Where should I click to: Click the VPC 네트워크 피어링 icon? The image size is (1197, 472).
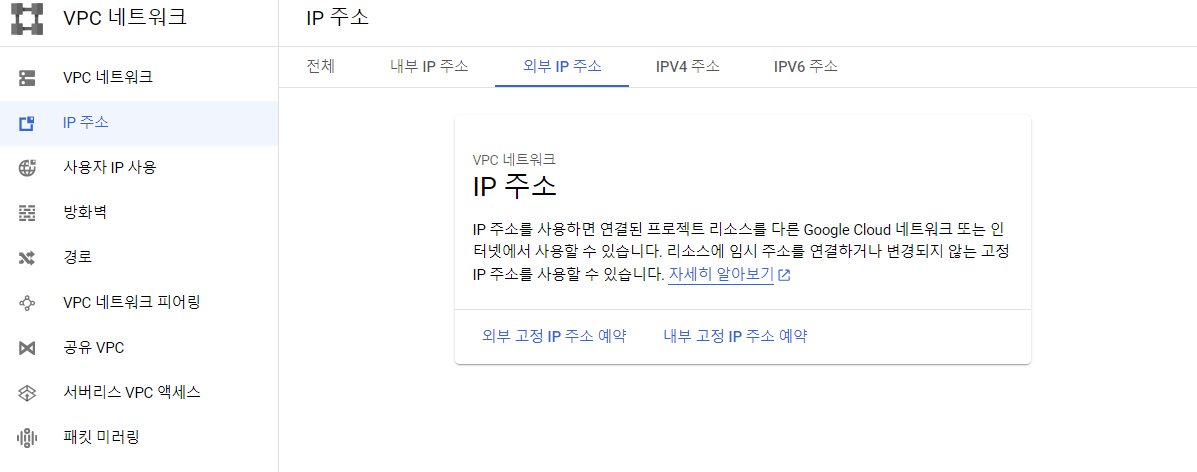point(27,303)
